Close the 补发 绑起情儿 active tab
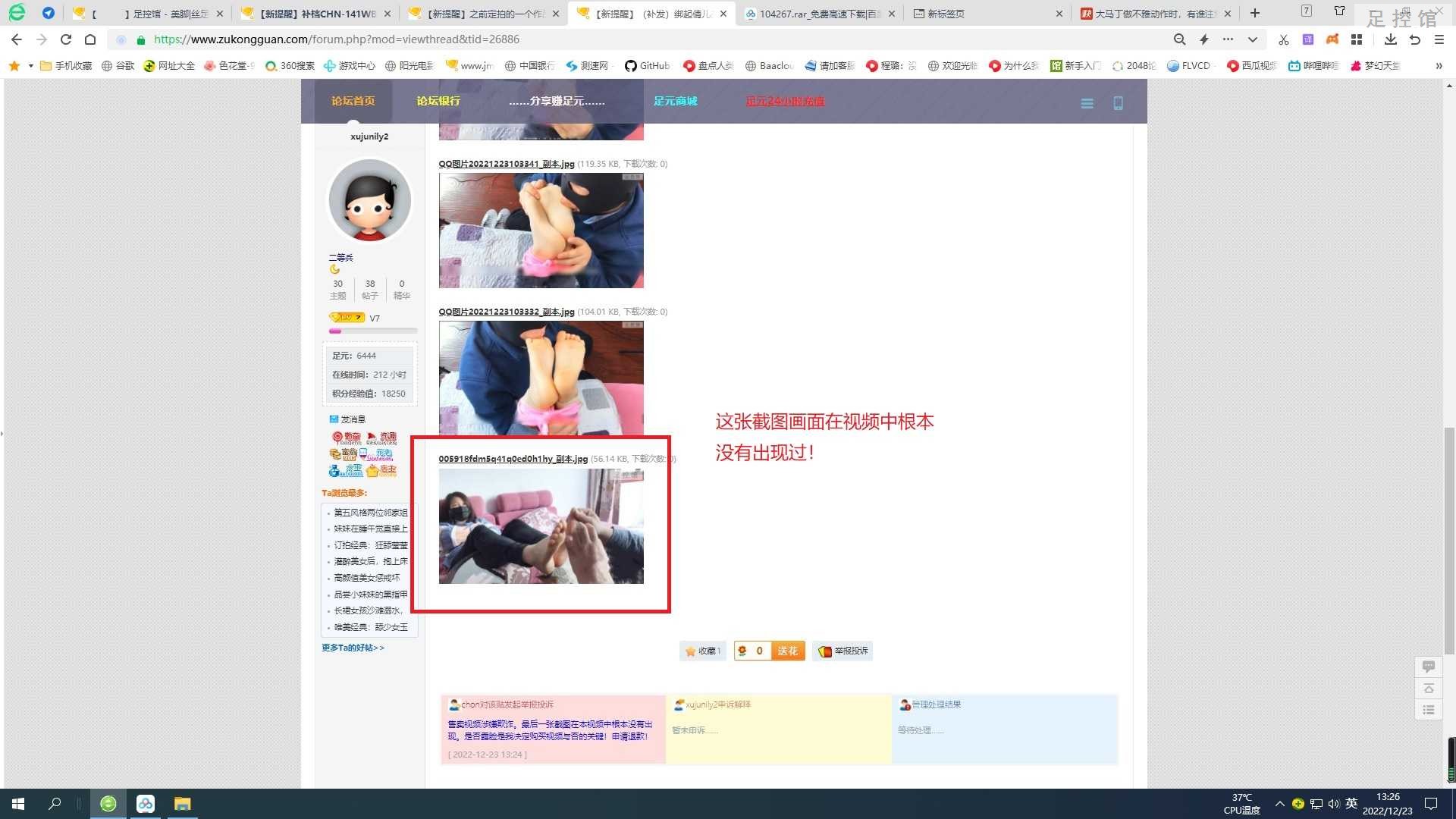 click(x=723, y=14)
